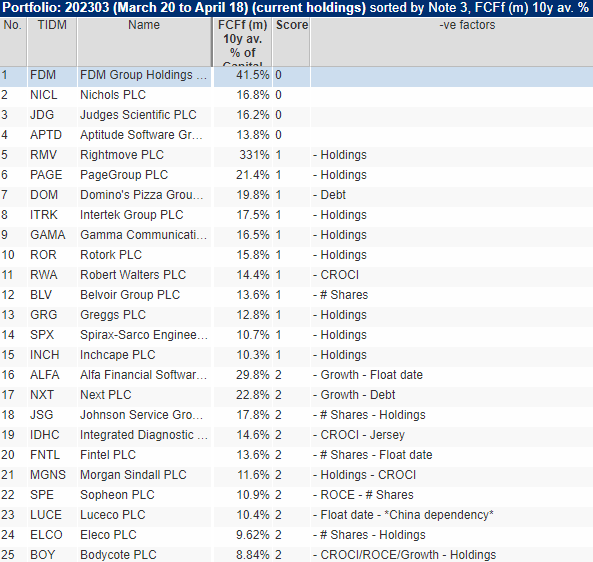Viewport: 593px width, 562px height.
Task: Click the RMV ticker cell
Action: pyautogui.click(x=52, y=155)
